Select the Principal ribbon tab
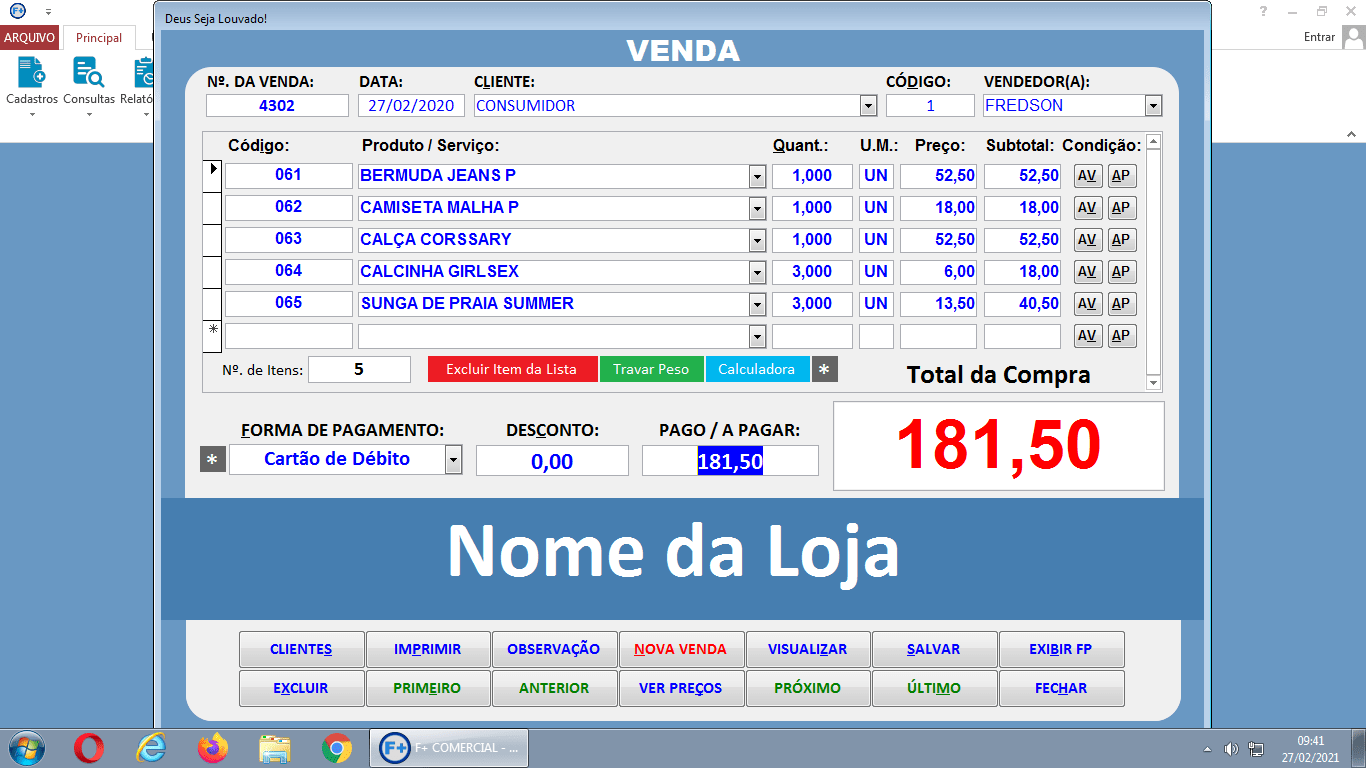Viewport: 1366px width, 768px height. (97, 37)
